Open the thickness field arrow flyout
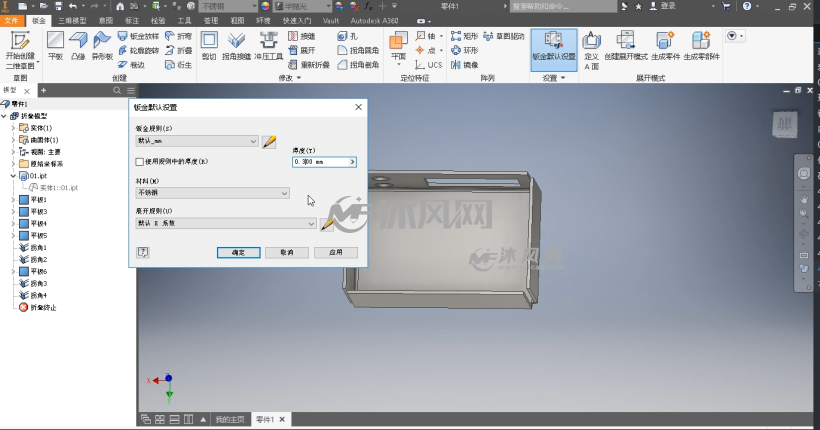This screenshot has height=430, width=820. point(352,162)
